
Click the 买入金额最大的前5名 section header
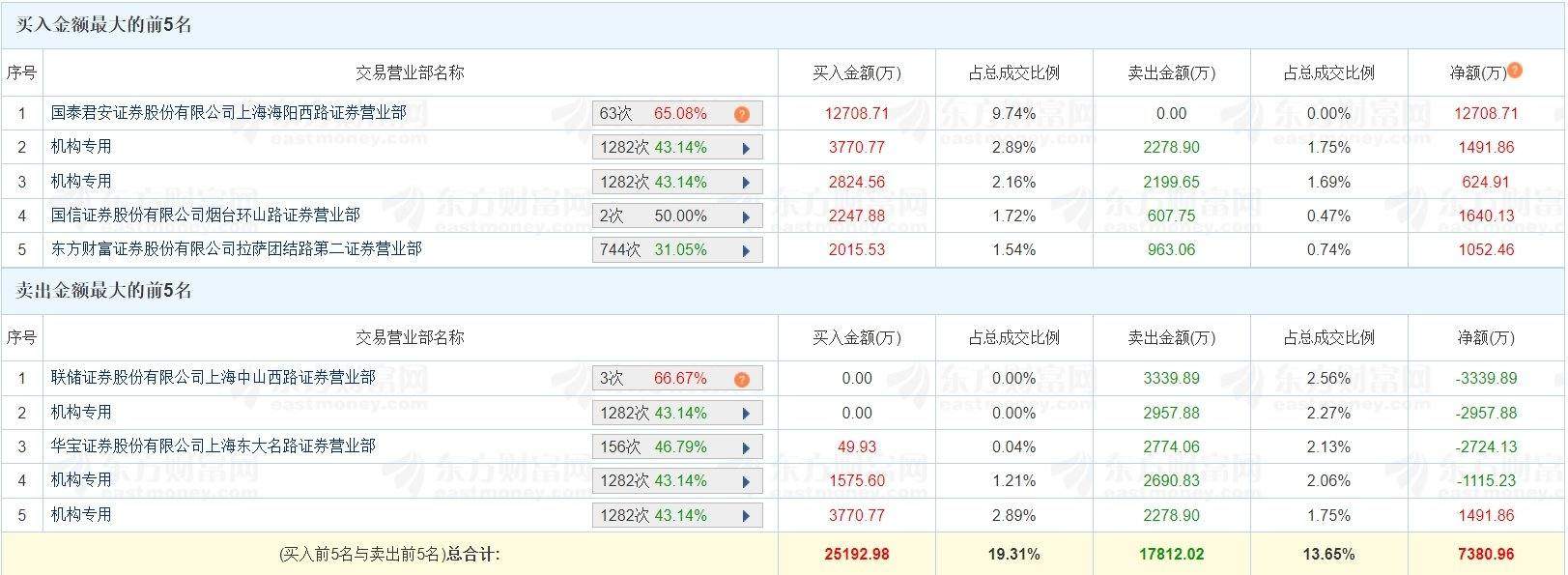click(x=104, y=26)
